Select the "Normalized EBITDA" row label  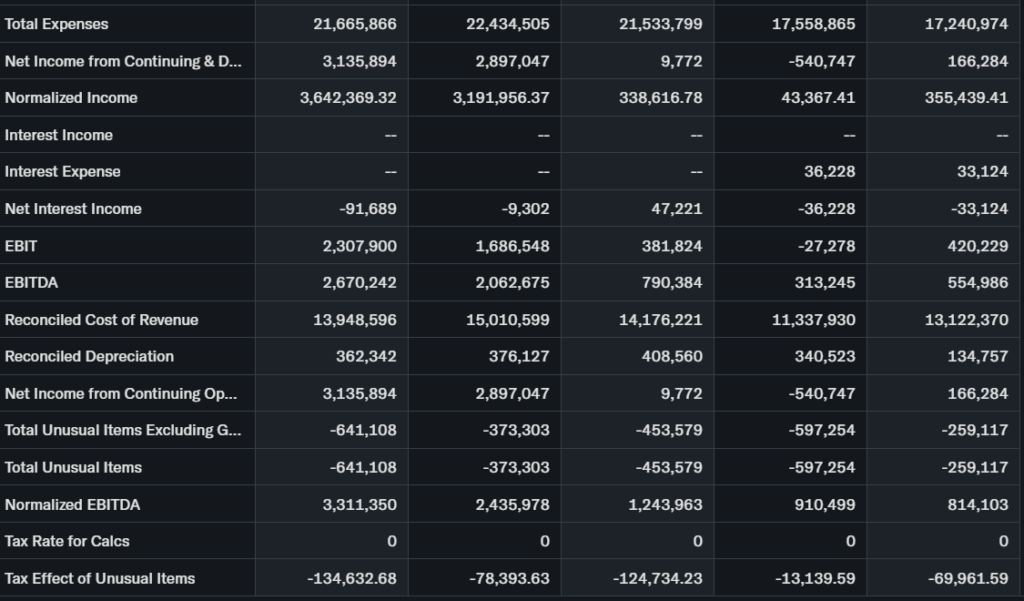coord(72,505)
